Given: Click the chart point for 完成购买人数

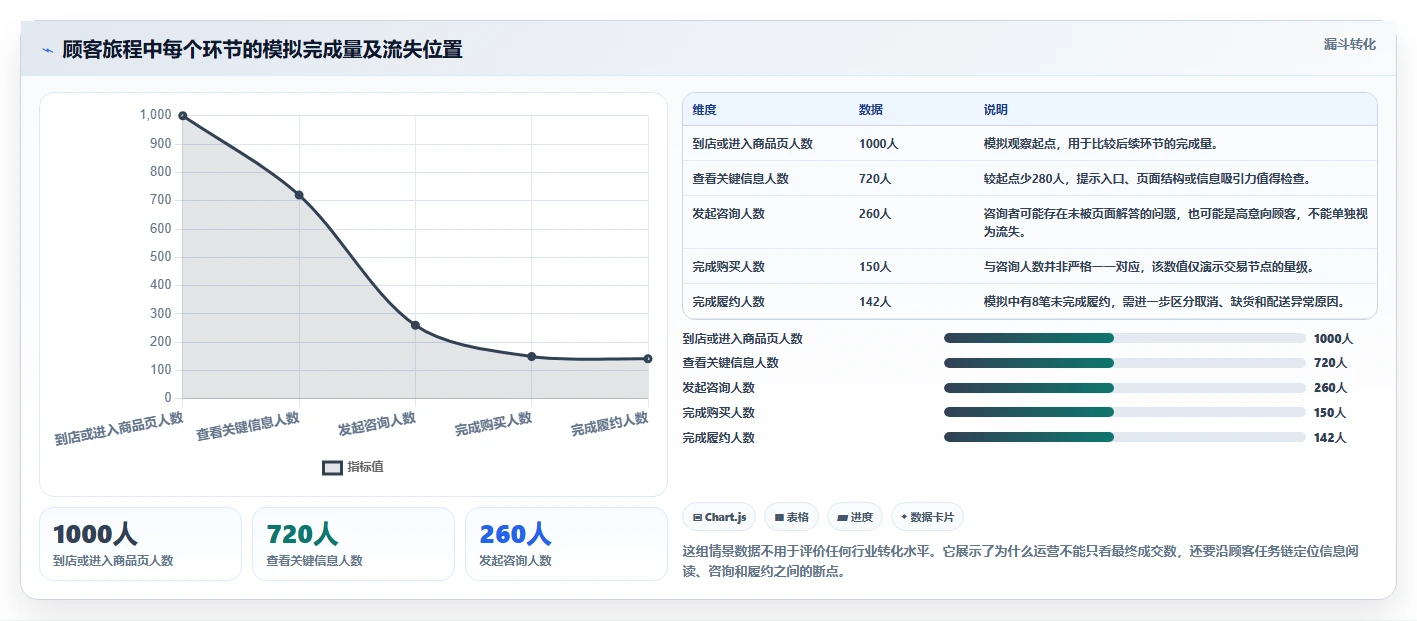Looking at the screenshot, I should point(532,356).
